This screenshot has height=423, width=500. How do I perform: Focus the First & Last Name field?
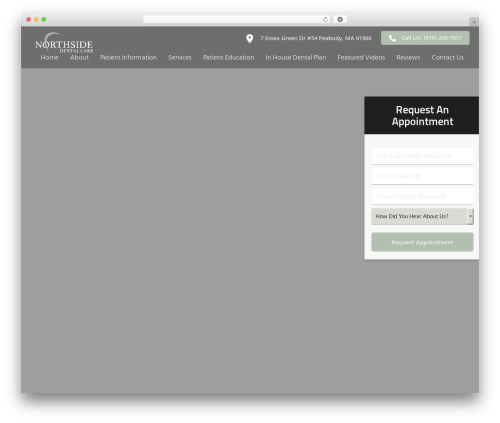click(x=422, y=156)
